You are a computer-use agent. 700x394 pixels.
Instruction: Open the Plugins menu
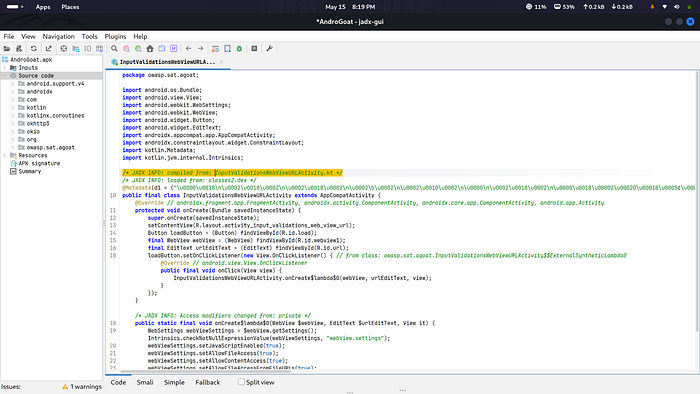115,37
